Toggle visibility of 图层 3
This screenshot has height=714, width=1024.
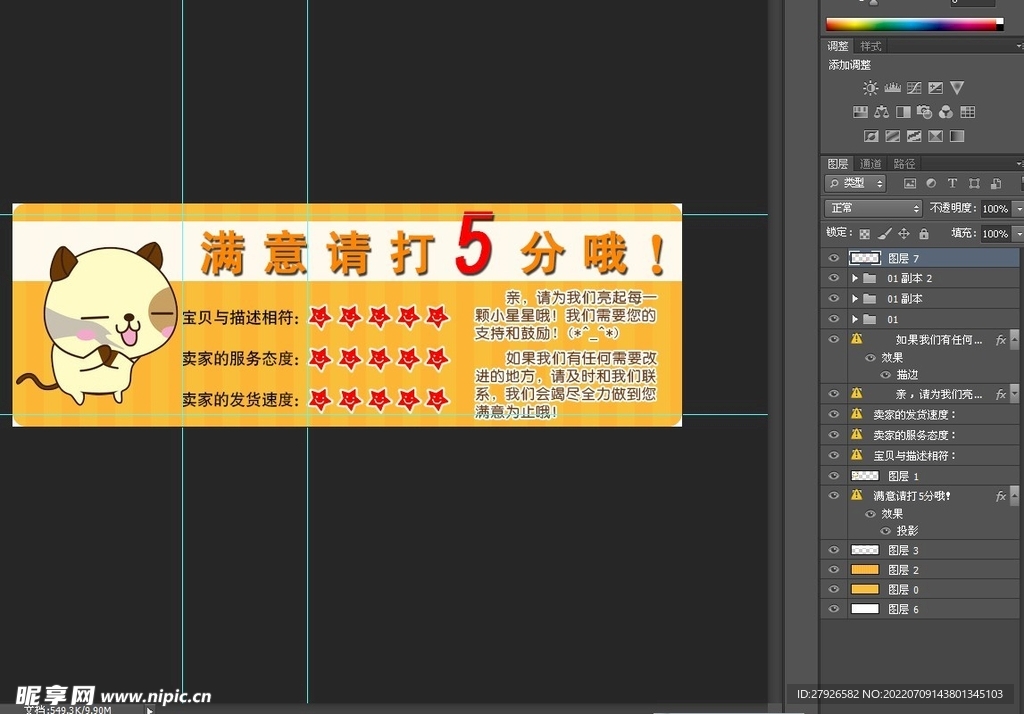pyautogui.click(x=833, y=550)
